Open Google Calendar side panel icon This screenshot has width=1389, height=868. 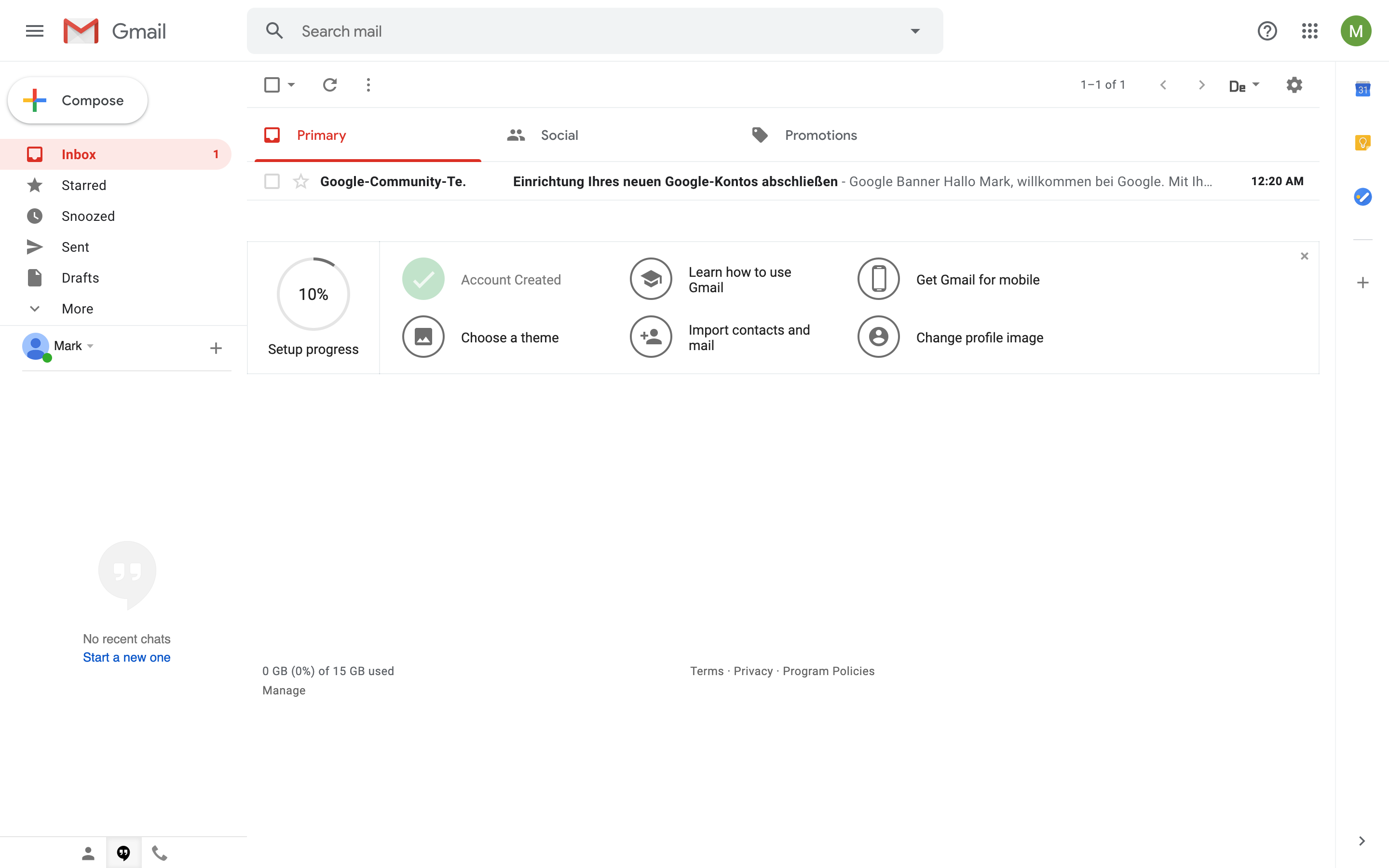click(1362, 89)
